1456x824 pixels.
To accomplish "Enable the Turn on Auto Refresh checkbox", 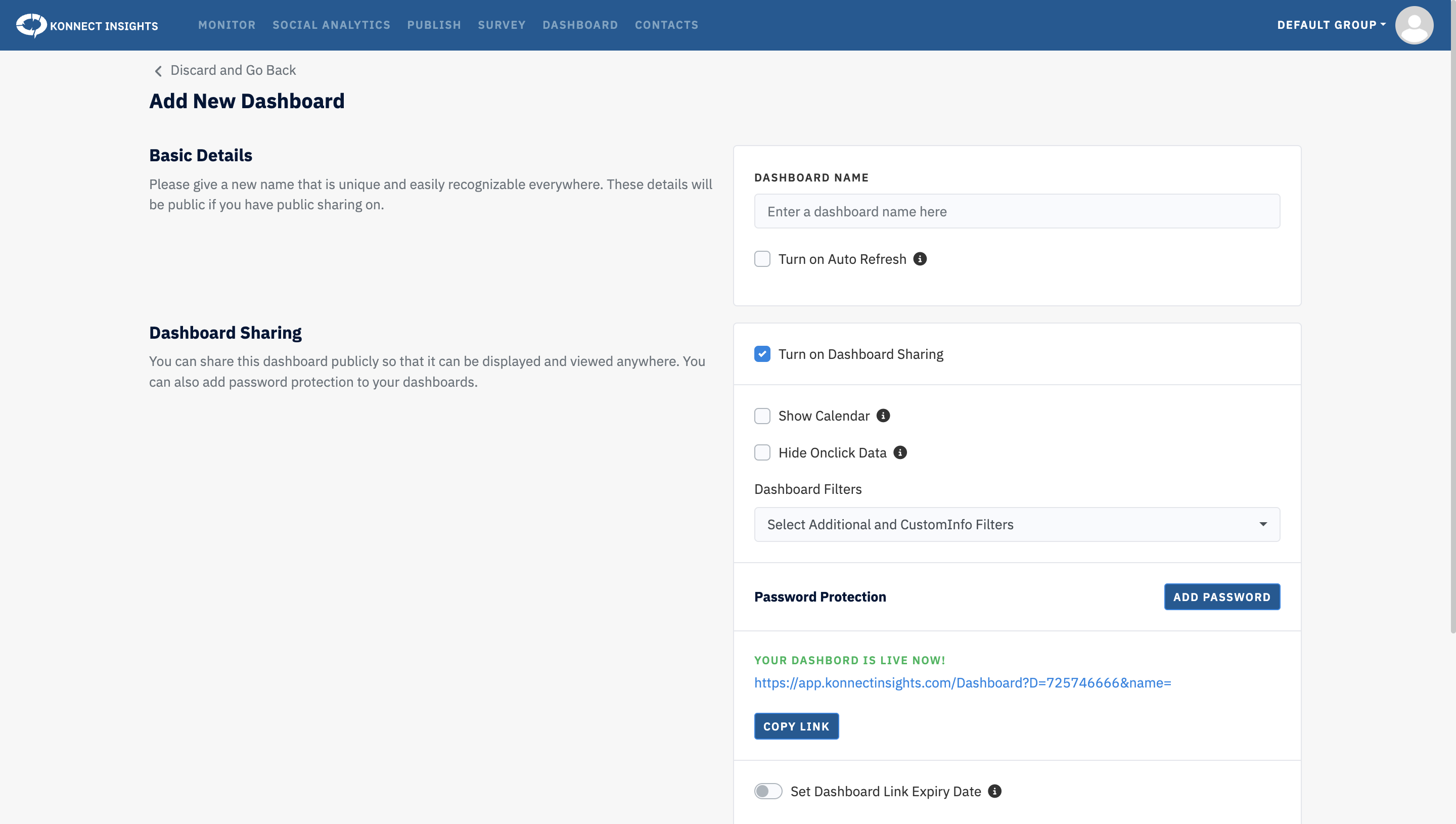I will pyautogui.click(x=762, y=259).
